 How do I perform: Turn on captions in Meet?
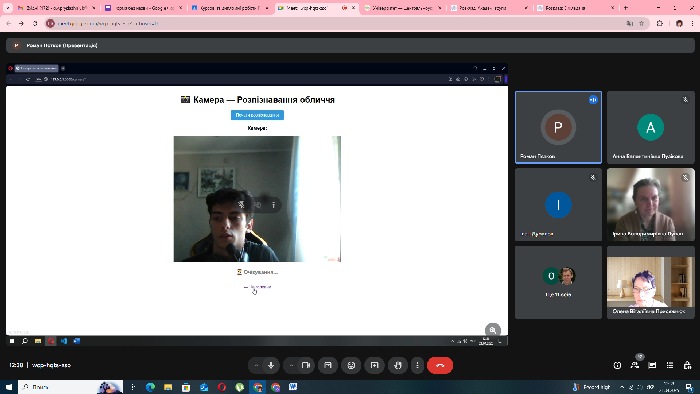tap(328, 365)
